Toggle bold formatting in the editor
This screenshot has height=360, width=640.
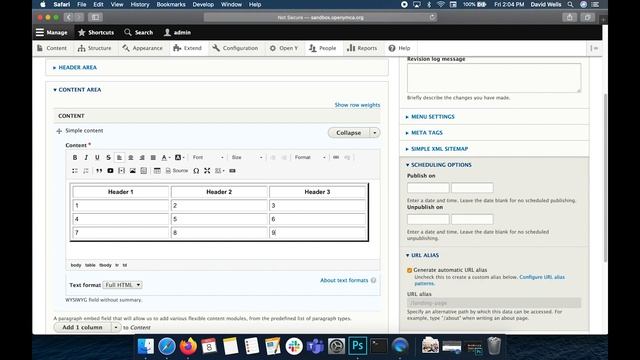75,158
